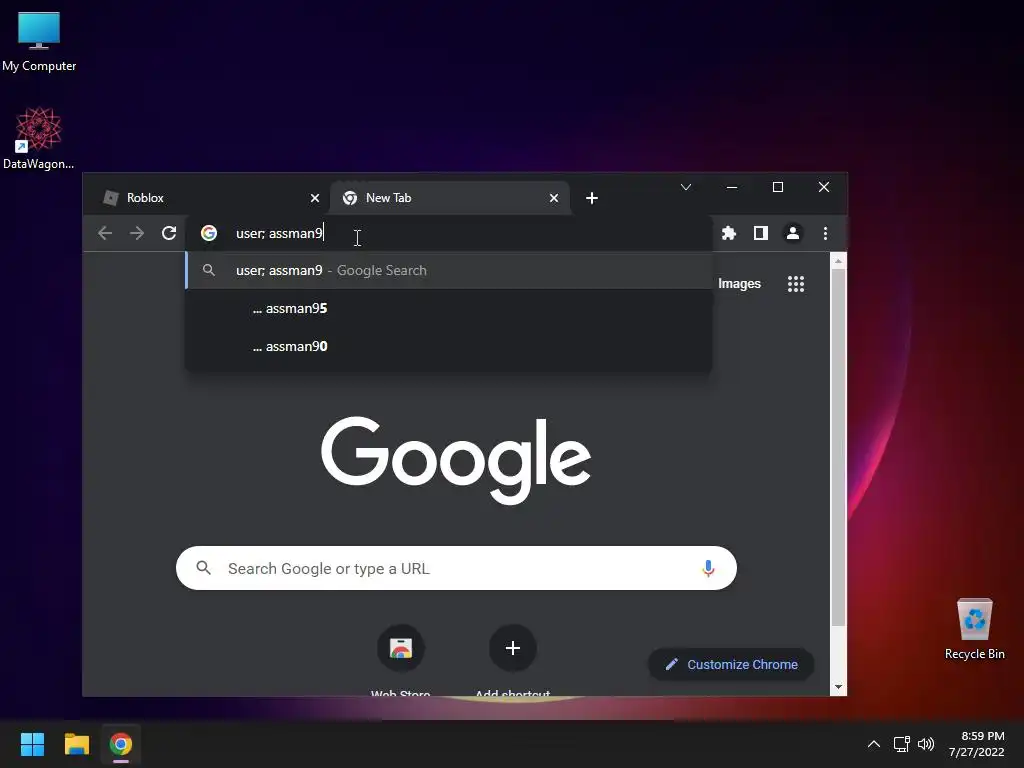Screen dimensions: 1024x768
Task: Go forward with the forward arrow
Action: pyautogui.click(x=137, y=233)
